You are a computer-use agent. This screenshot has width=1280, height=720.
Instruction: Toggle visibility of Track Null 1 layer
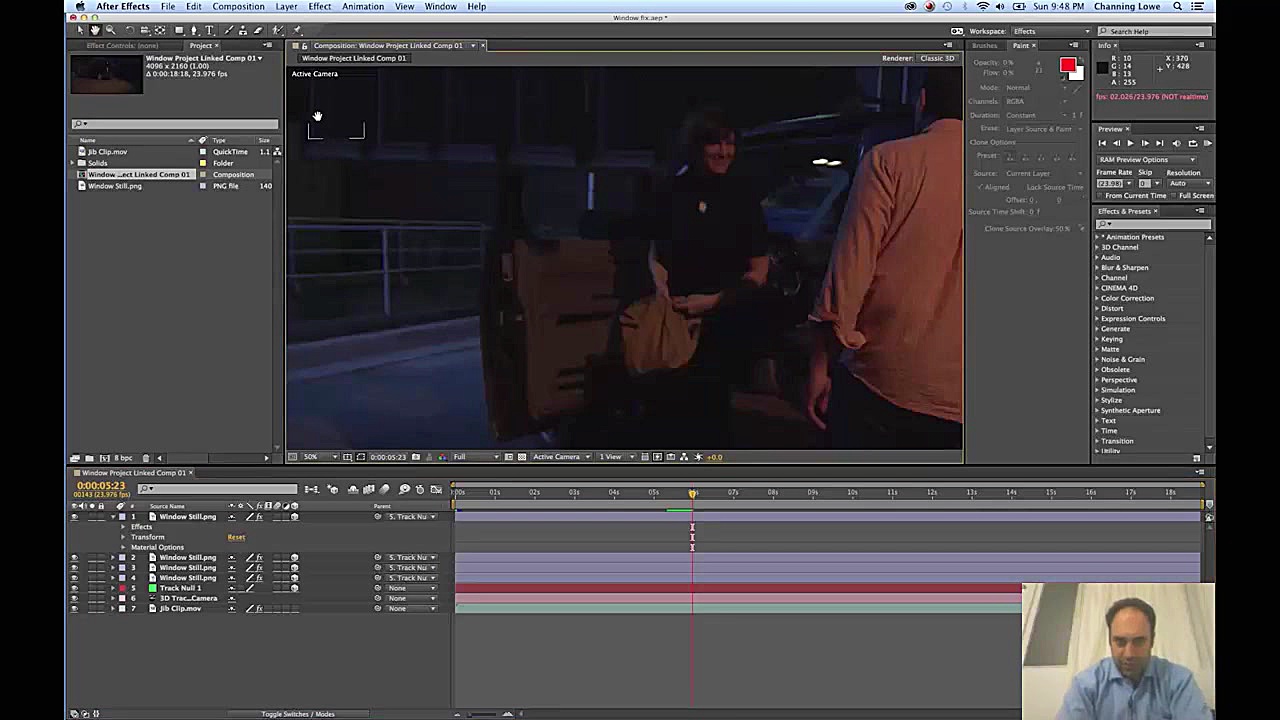[74, 588]
